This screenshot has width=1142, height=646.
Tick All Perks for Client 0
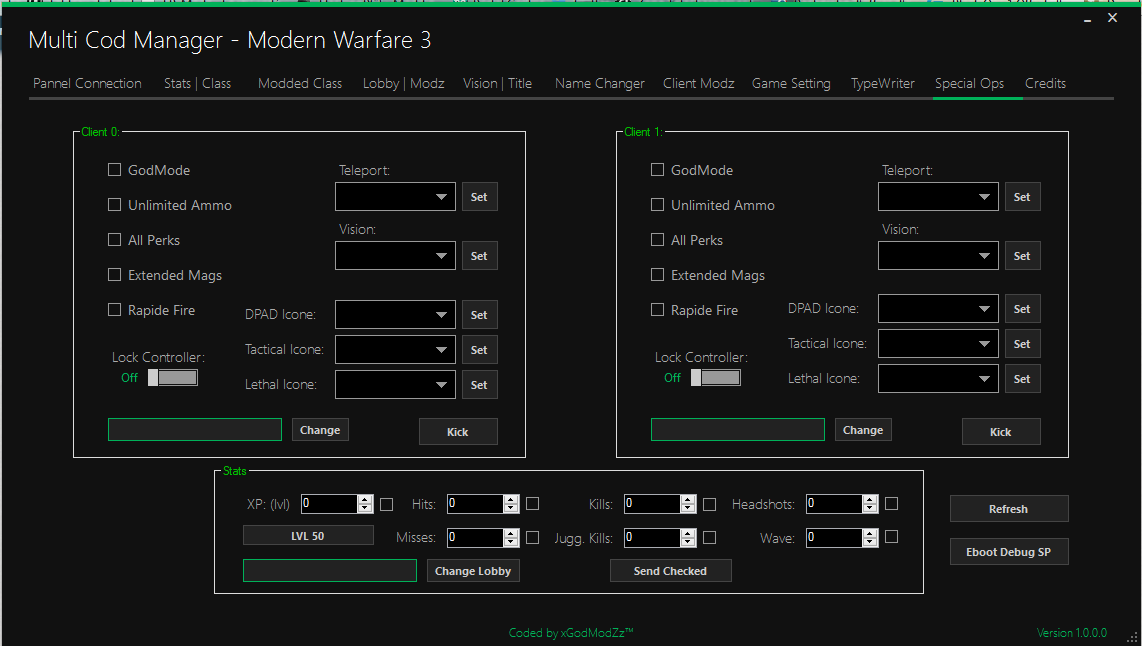tap(114, 240)
